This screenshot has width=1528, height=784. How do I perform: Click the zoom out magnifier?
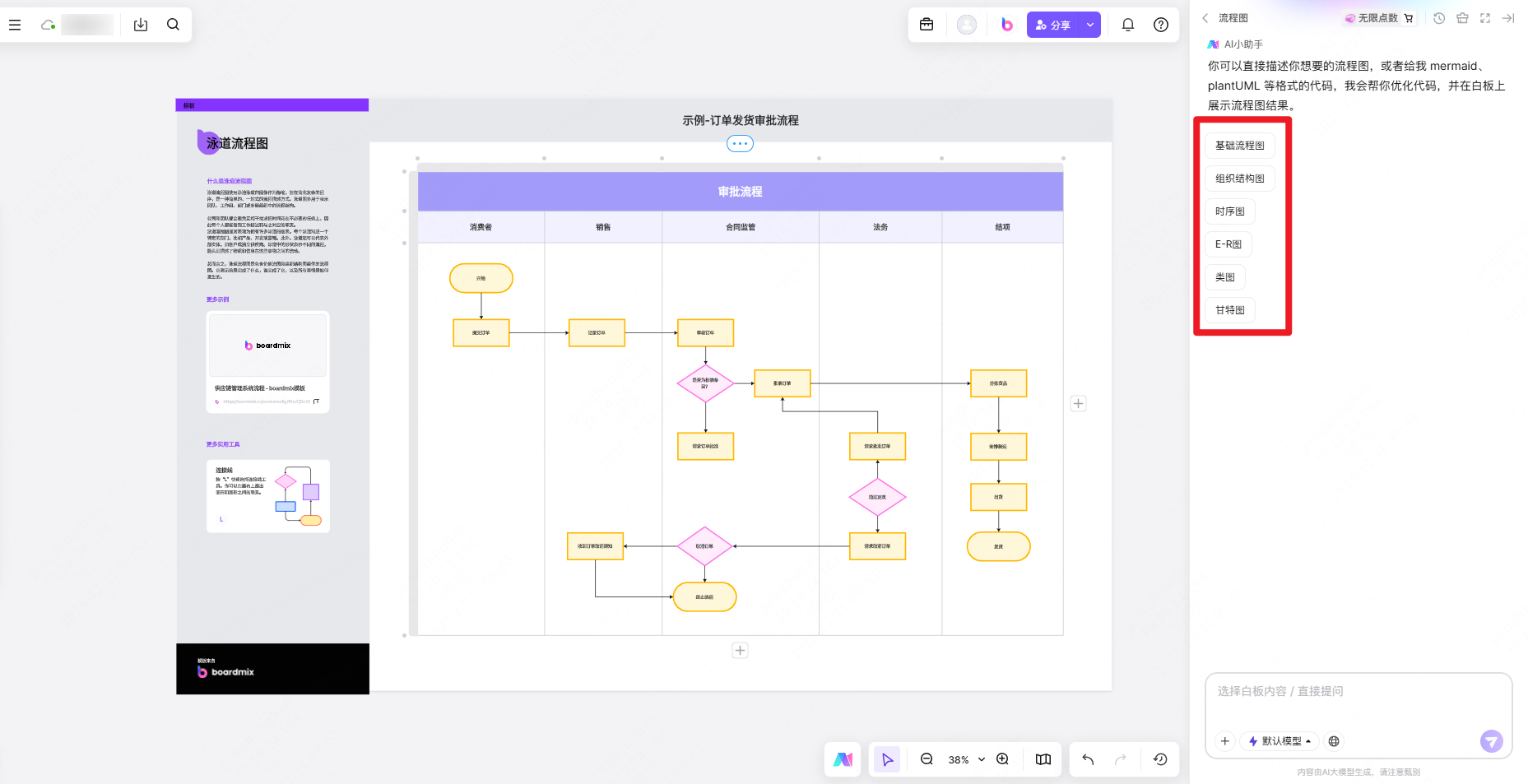[927, 759]
